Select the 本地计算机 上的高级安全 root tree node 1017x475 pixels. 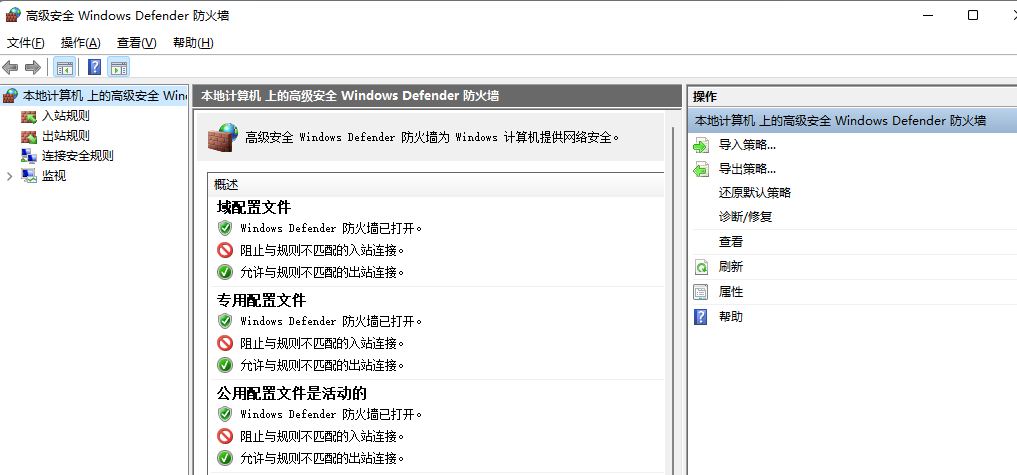click(x=104, y=96)
